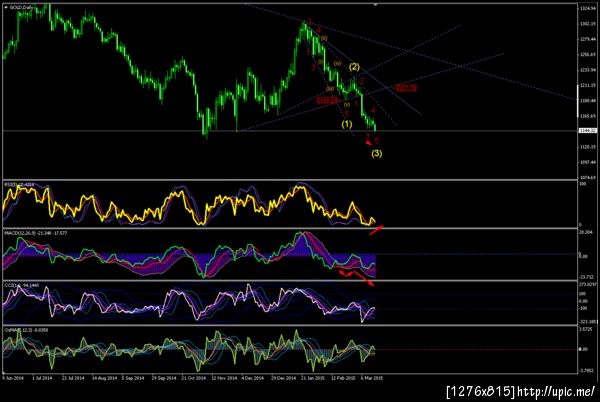The width and height of the screenshot is (600, 402).
Task: Click the 29 Dec 2014 date label
Action: (x=284, y=378)
